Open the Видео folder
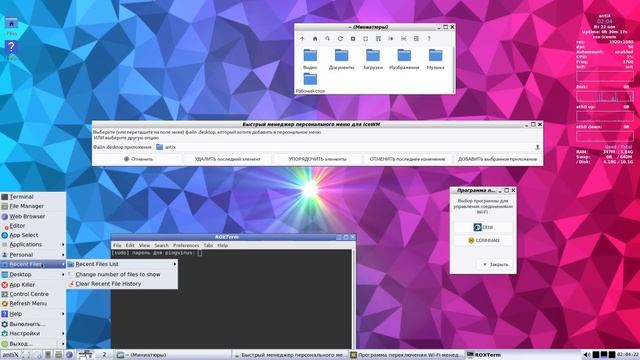 310,59
